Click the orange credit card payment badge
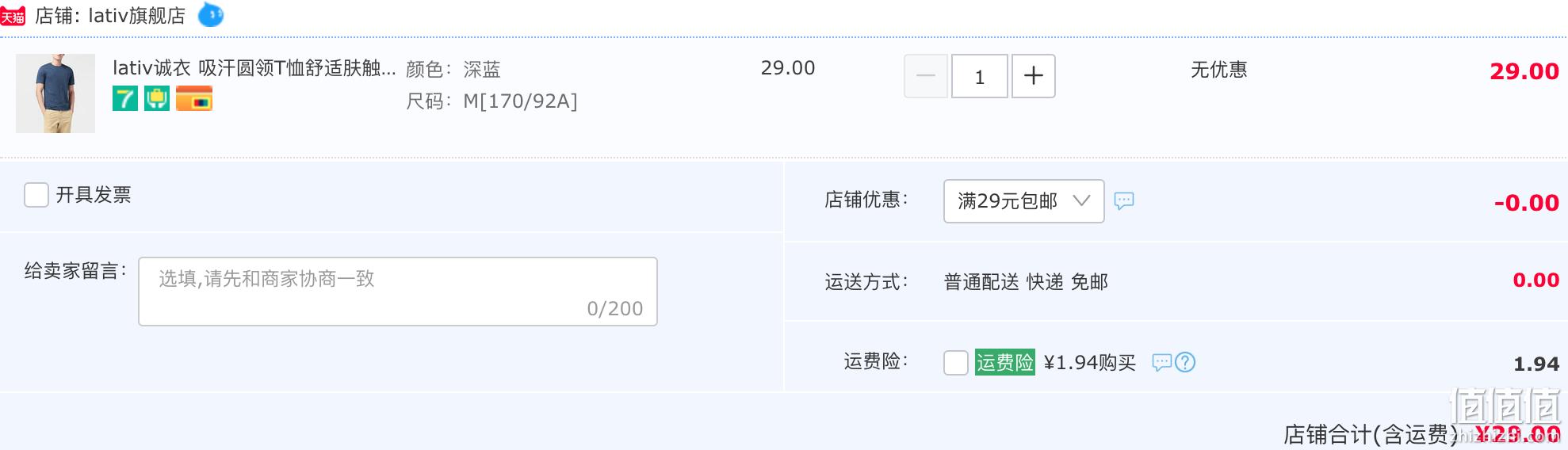 (x=194, y=99)
